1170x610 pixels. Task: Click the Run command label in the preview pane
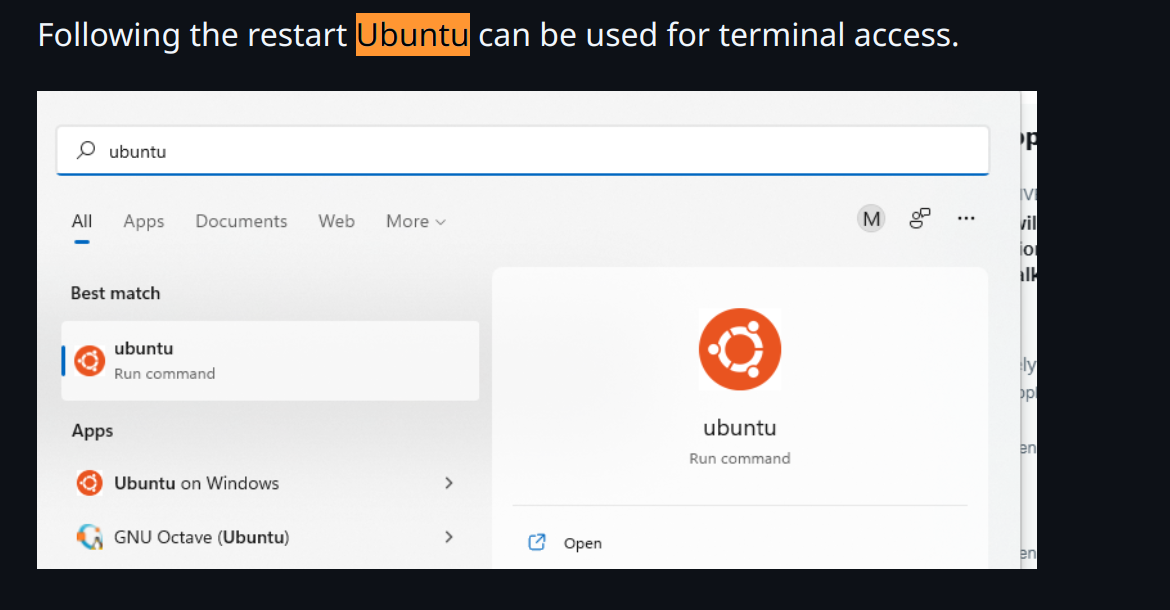click(x=739, y=459)
